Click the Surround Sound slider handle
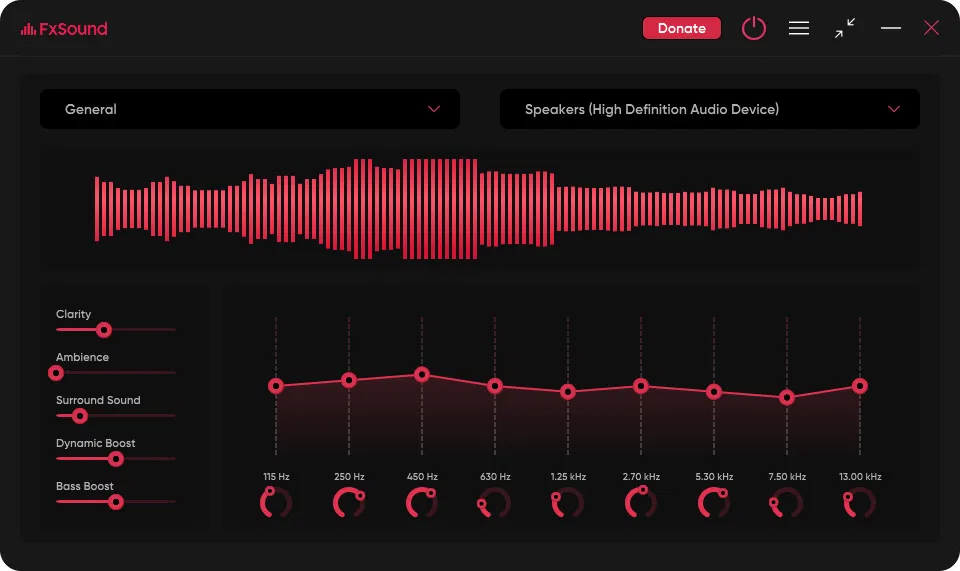This screenshot has height=571, width=960. 79,416
